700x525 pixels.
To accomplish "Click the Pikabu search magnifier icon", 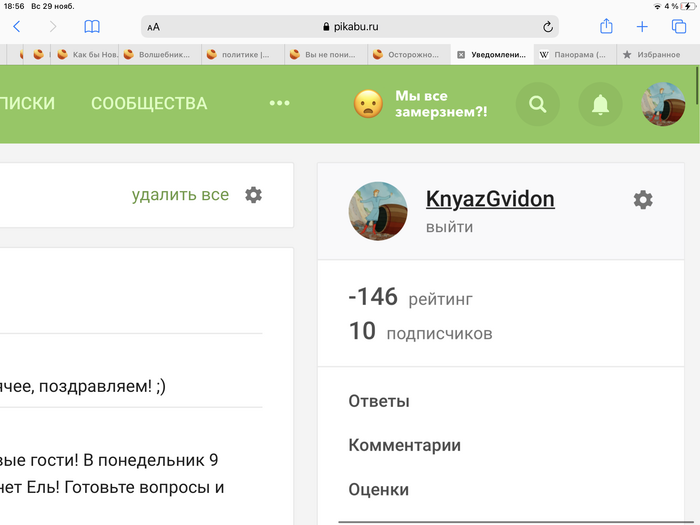I will coord(537,104).
